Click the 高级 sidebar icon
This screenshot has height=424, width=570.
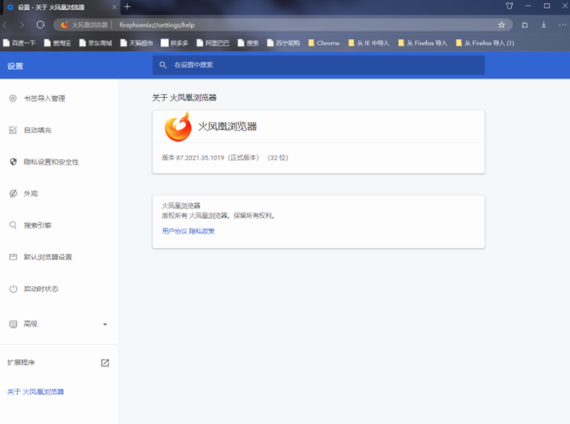[x=13, y=324]
